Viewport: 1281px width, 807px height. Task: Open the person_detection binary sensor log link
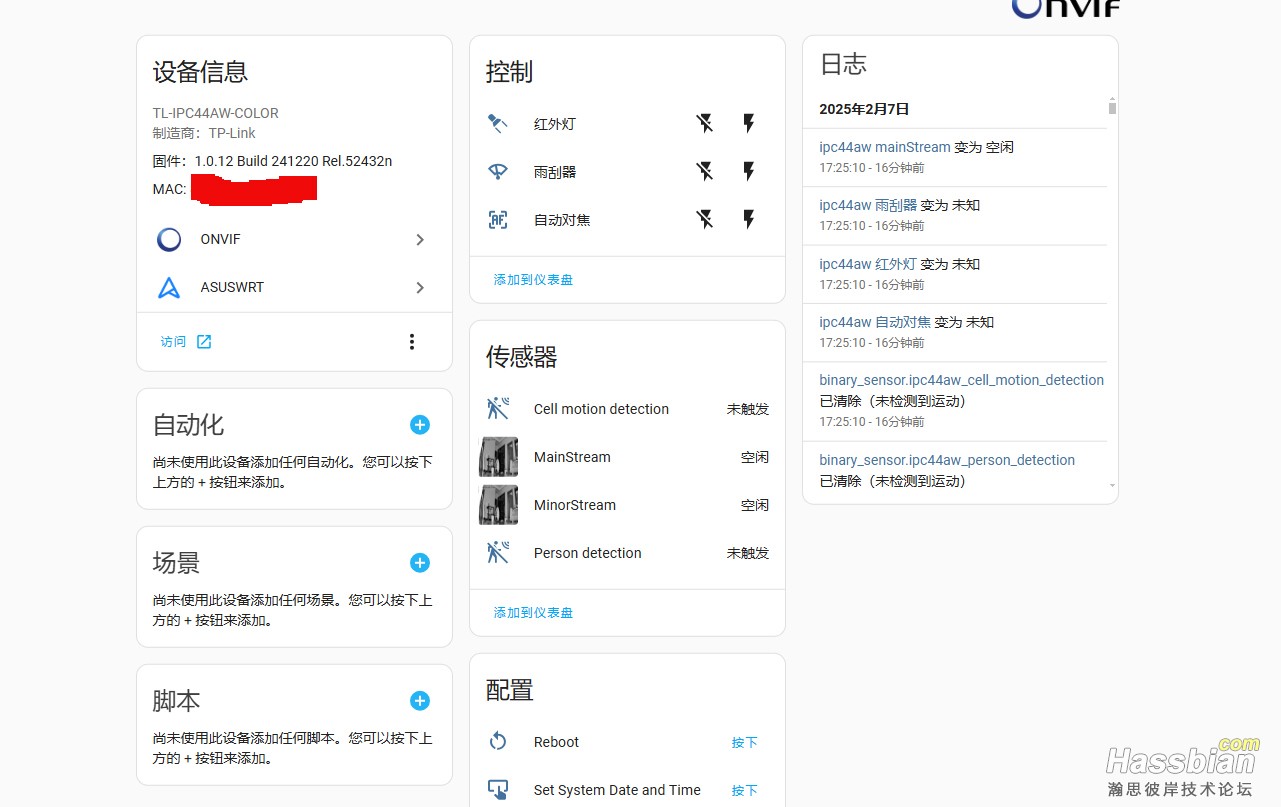[947, 460]
